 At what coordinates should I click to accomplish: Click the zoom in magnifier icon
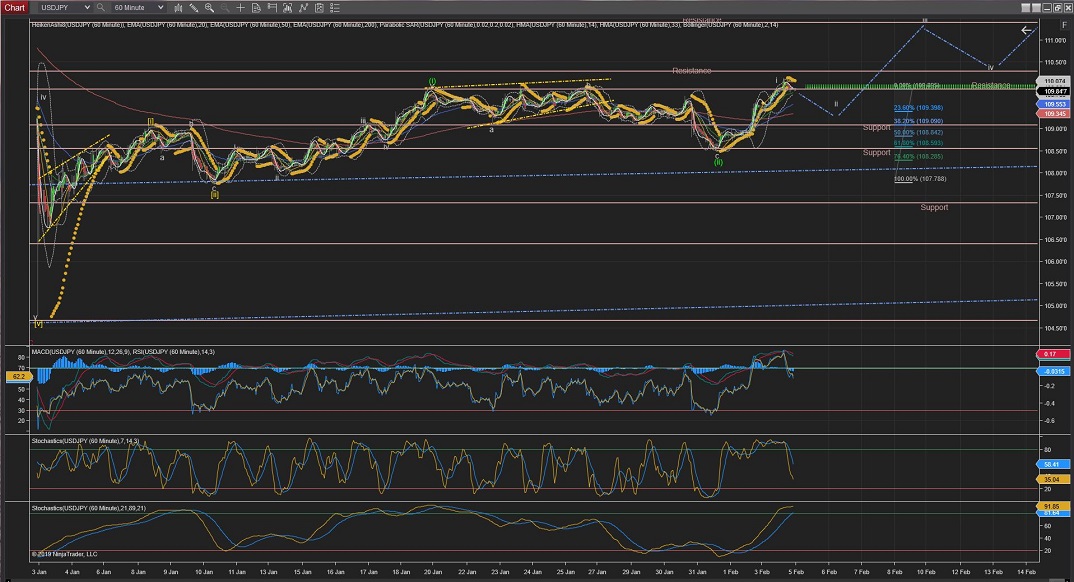click(209, 8)
